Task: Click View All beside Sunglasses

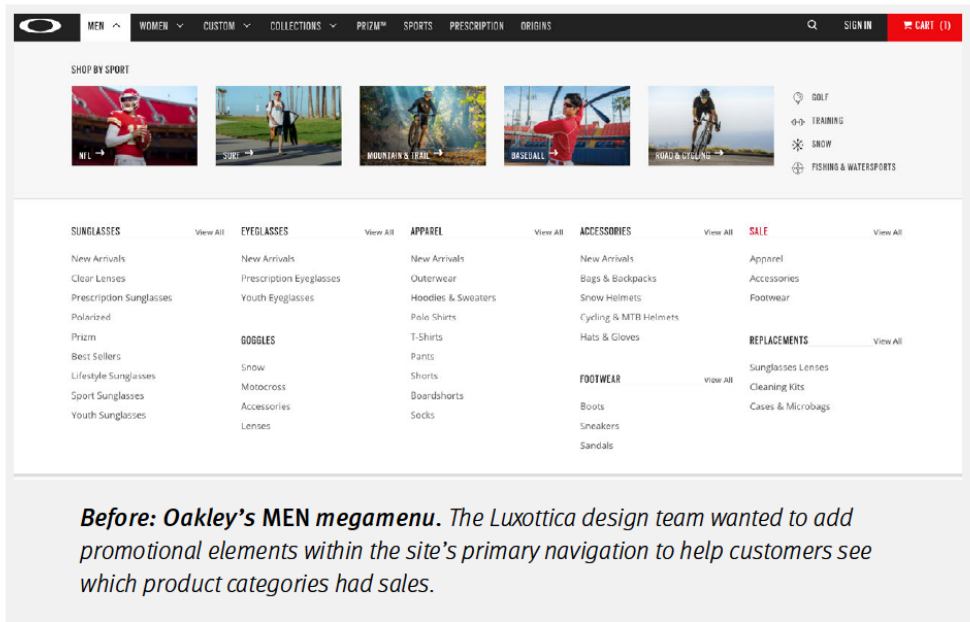Action: 209,232
